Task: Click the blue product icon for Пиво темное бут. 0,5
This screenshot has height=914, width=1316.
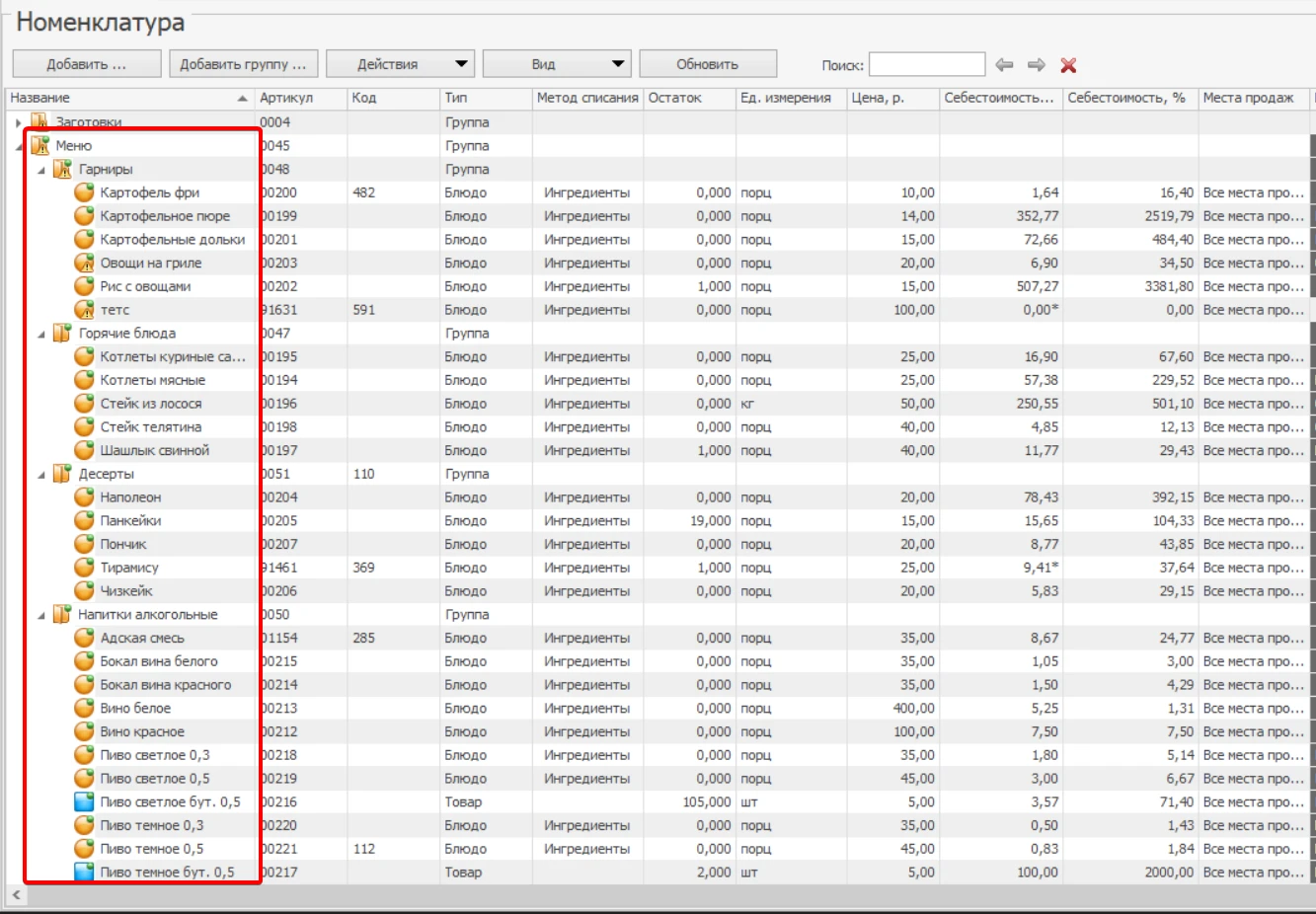Action: click(x=85, y=872)
